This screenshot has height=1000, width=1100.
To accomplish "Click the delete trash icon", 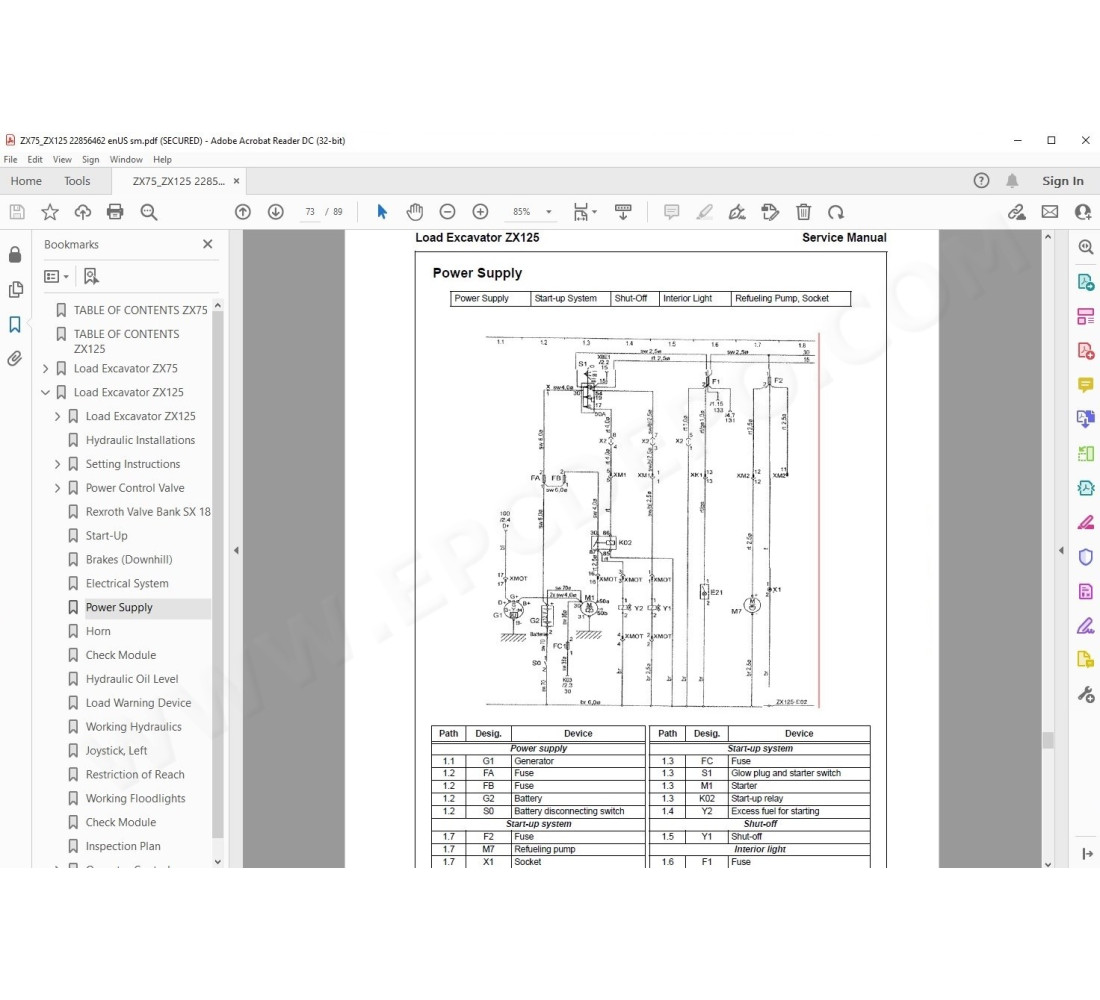I will (x=803, y=212).
